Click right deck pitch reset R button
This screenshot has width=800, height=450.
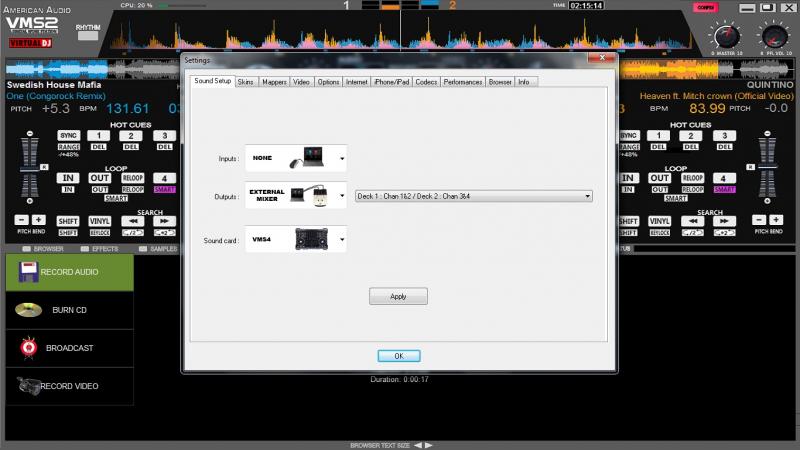coord(751,167)
